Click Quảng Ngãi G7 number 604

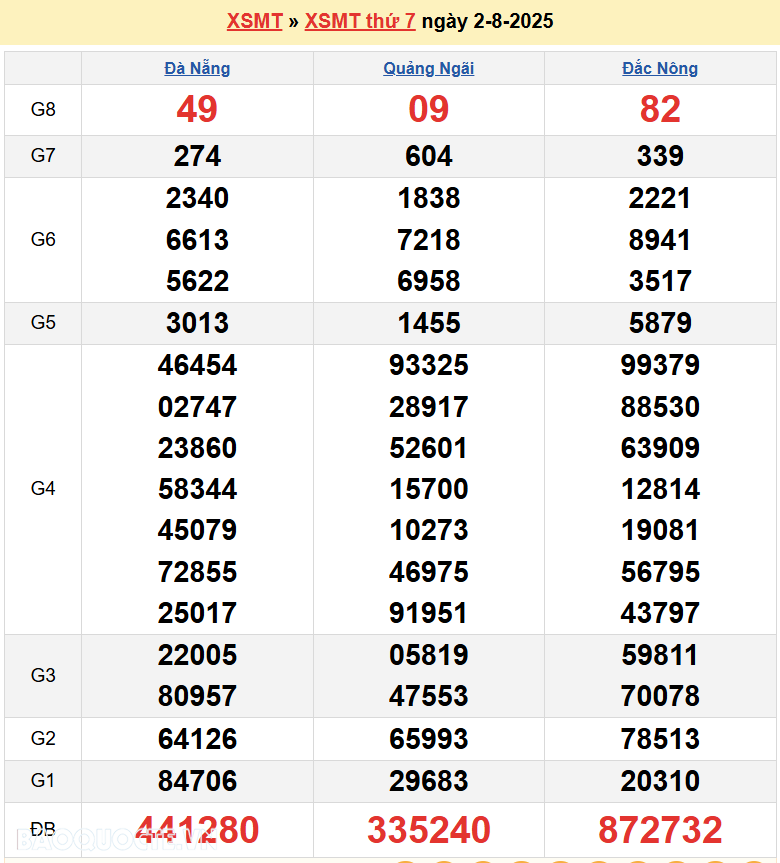429,156
